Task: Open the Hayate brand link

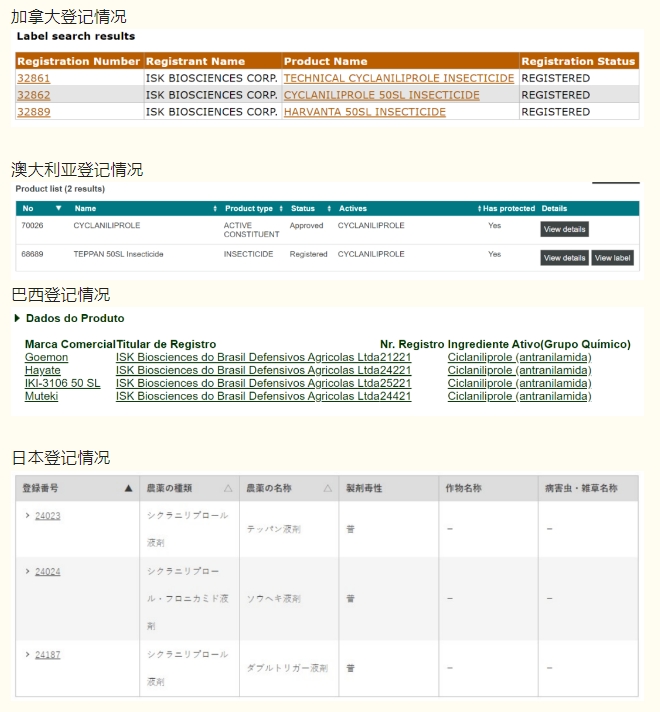Action: pos(43,370)
